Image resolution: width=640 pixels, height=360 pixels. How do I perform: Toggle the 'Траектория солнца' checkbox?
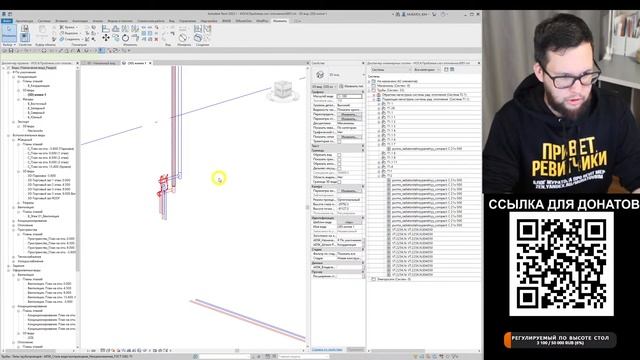click(339, 141)
